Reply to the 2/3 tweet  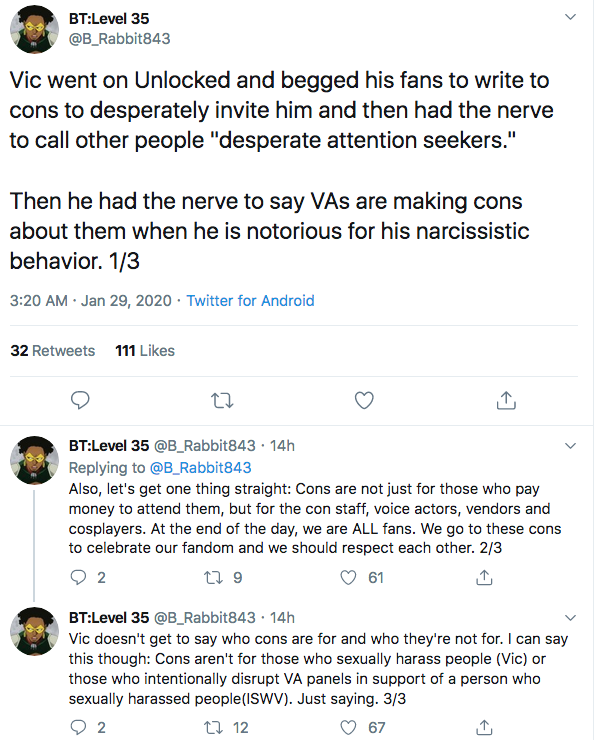pyautogui.click(x=78, y=578)
